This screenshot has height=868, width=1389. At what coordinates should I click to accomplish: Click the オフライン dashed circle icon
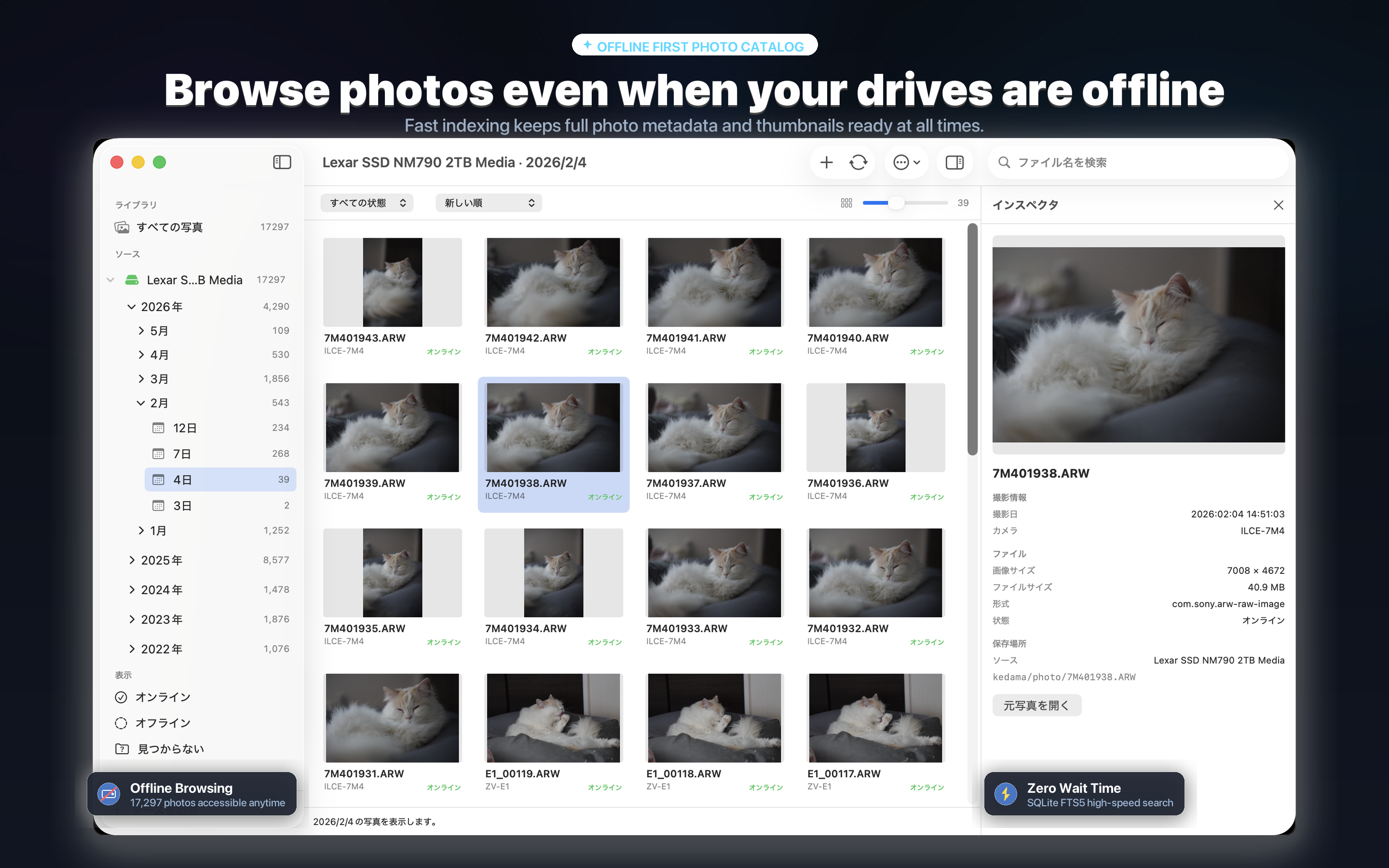tap(121, 723)
